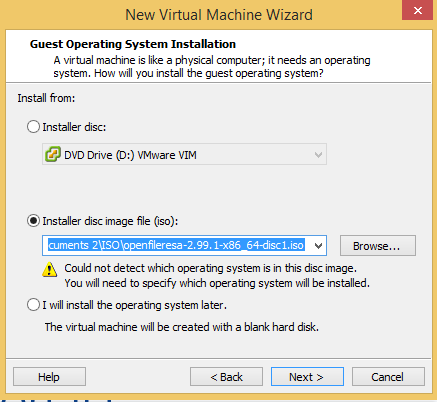Click the New Virtual Machine Wizard title bar

(x=219, y=15)
